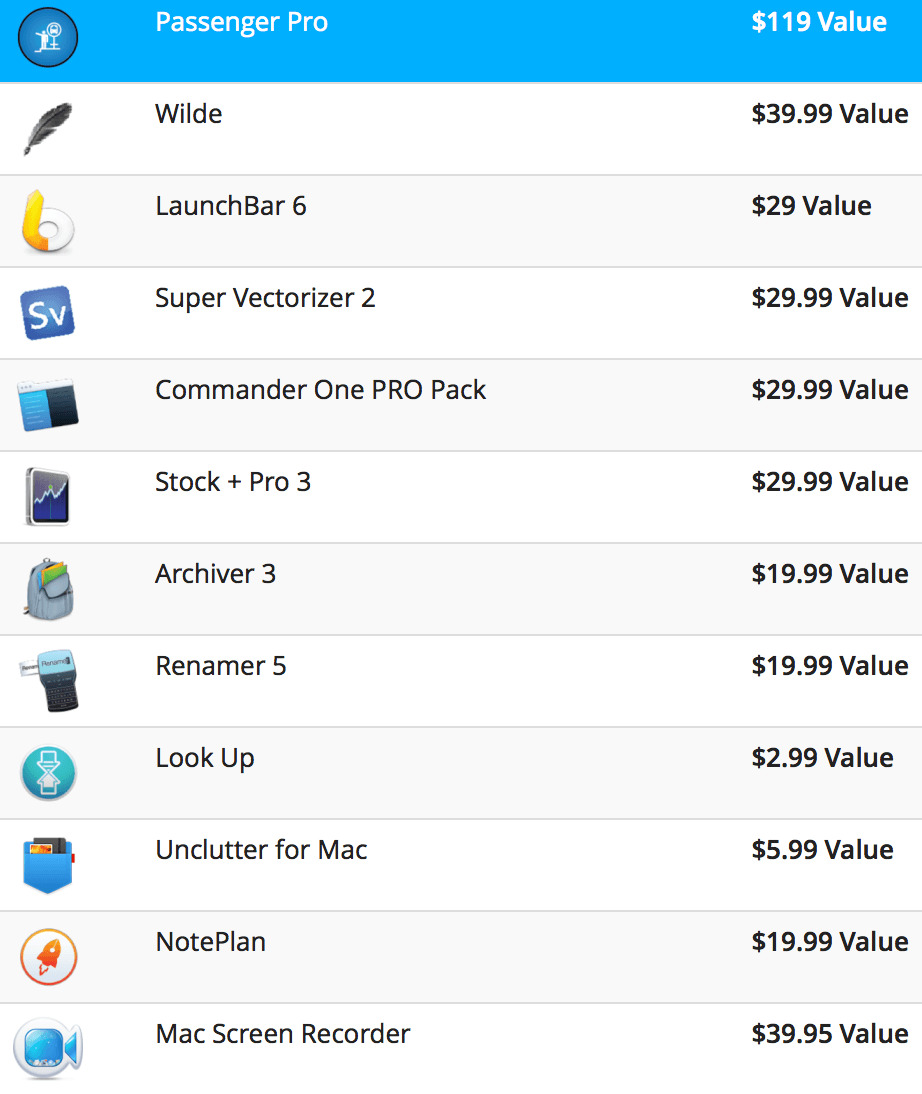
Task: Click the Stock + Pro chart icon
Action: click(47, 496)
